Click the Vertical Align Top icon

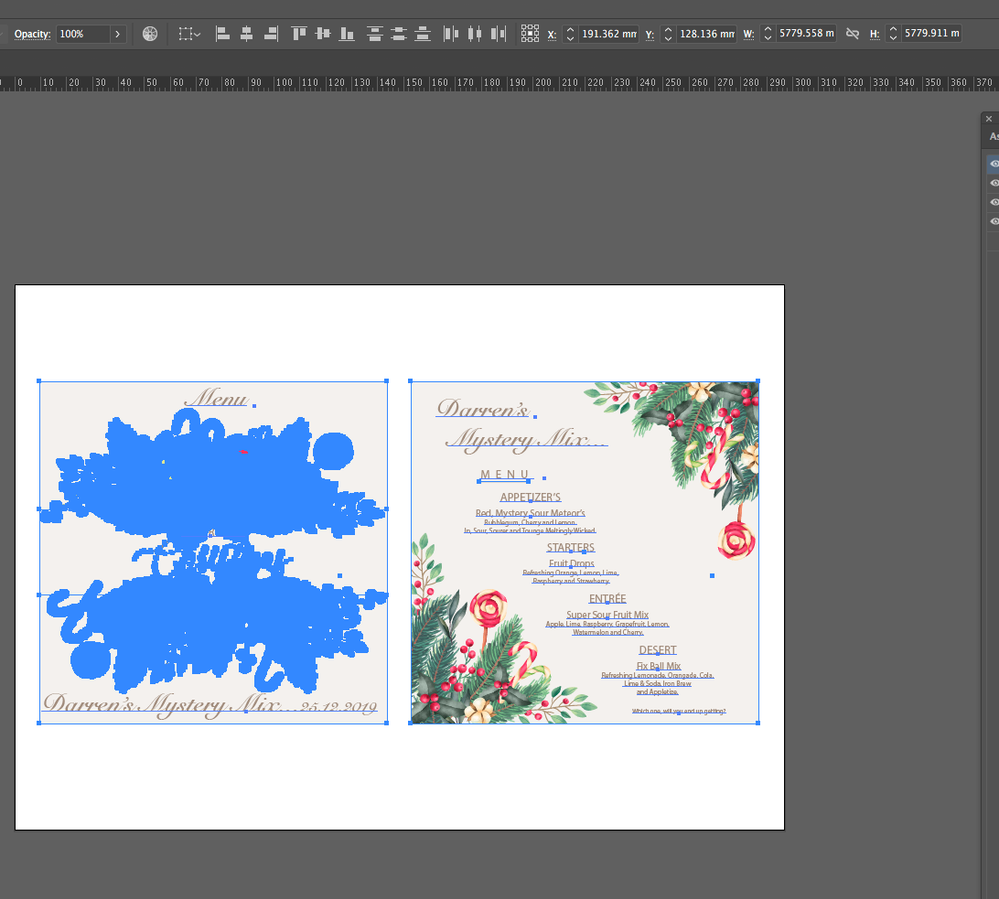pyautogui.click(x=298, y=33)
